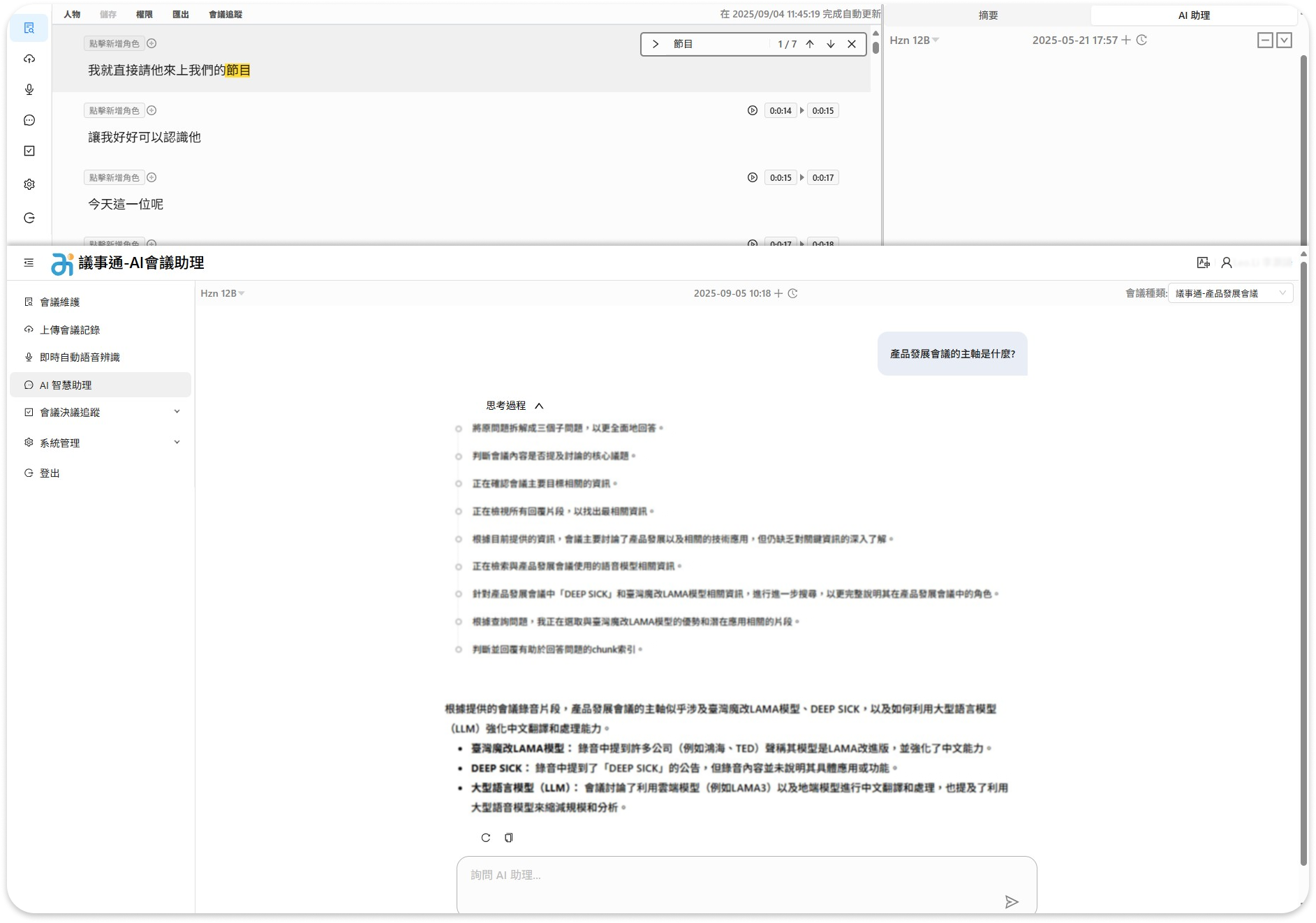
Task: Close the 節目 search bar
Action: [852, 44]
